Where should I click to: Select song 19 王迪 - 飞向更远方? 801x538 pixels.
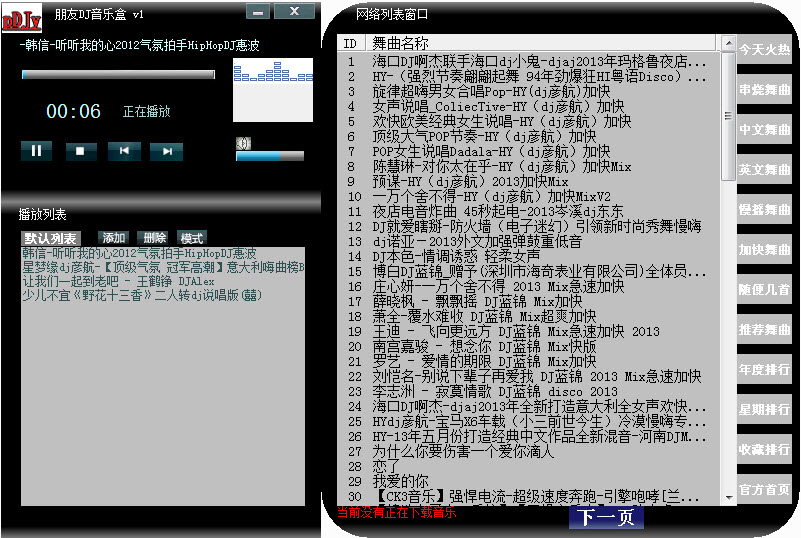coord(529,331)
